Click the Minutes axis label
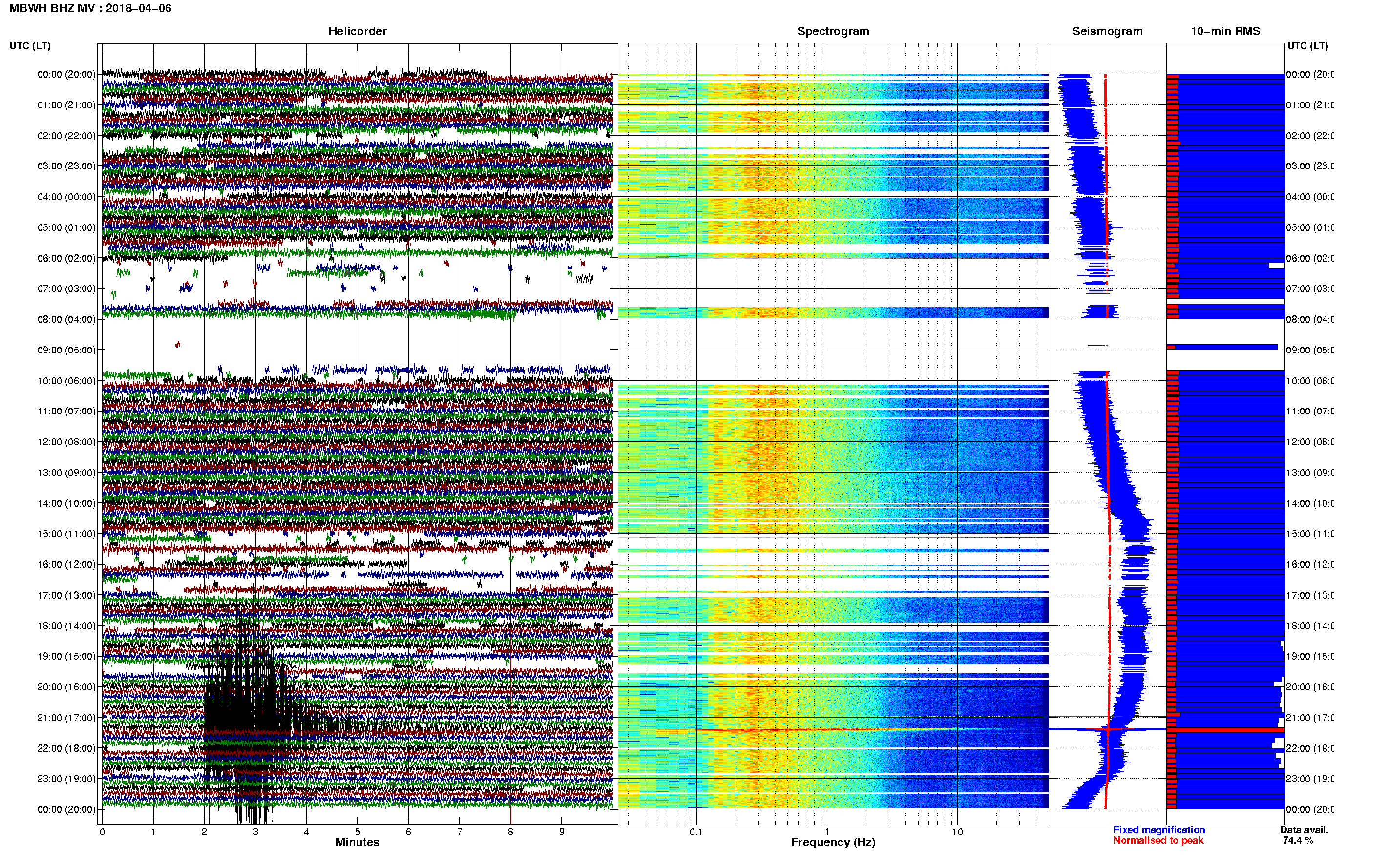 coord(357,842)
